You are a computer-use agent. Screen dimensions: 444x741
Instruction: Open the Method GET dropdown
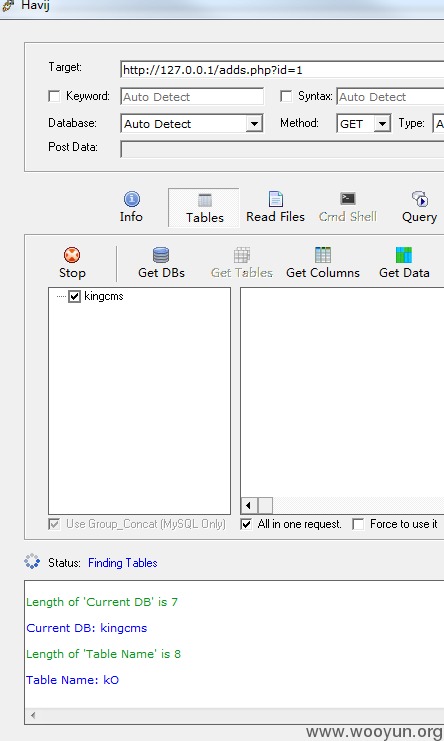point(382,124)
